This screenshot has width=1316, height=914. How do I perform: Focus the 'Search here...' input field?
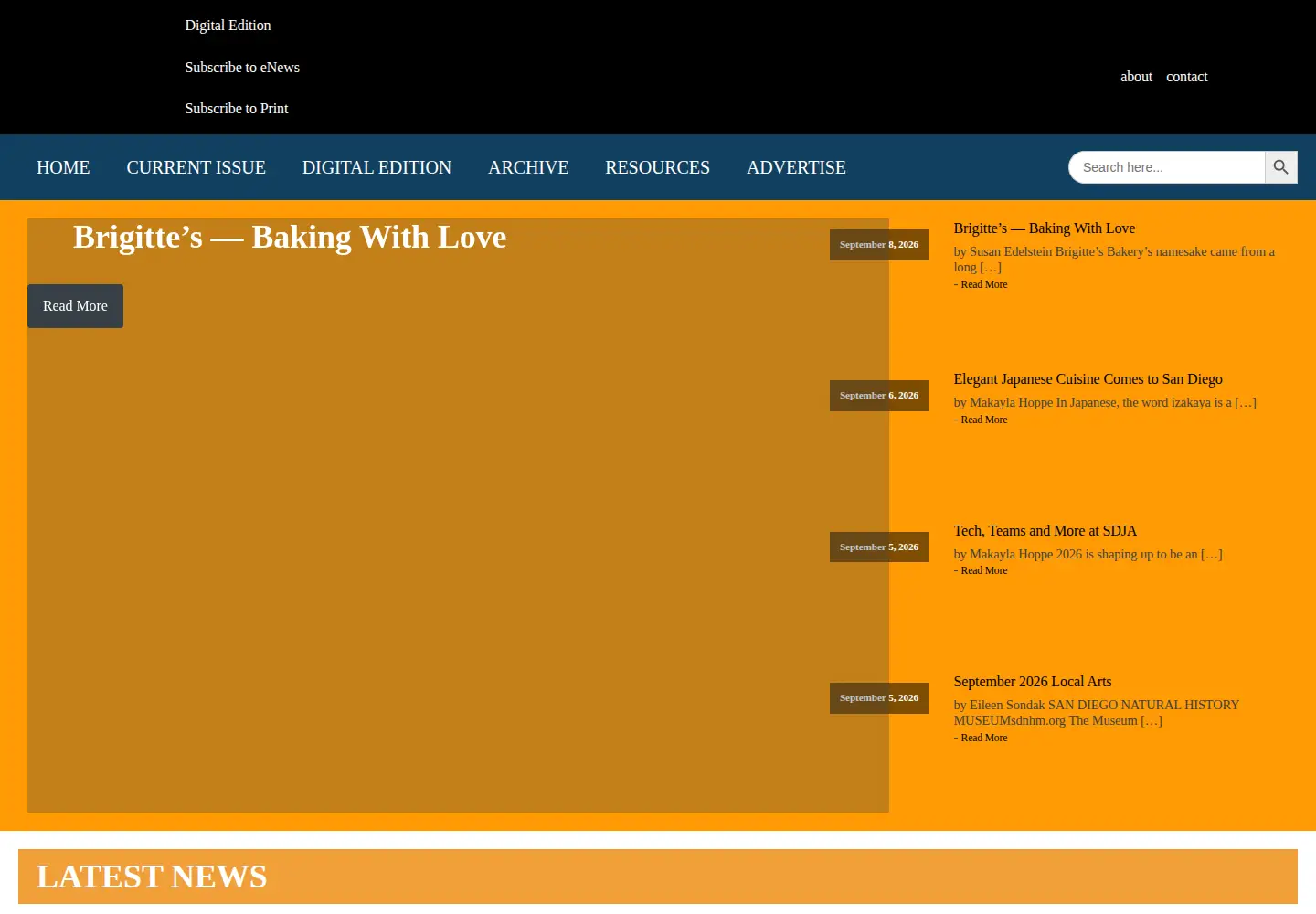click(1167, 167)
